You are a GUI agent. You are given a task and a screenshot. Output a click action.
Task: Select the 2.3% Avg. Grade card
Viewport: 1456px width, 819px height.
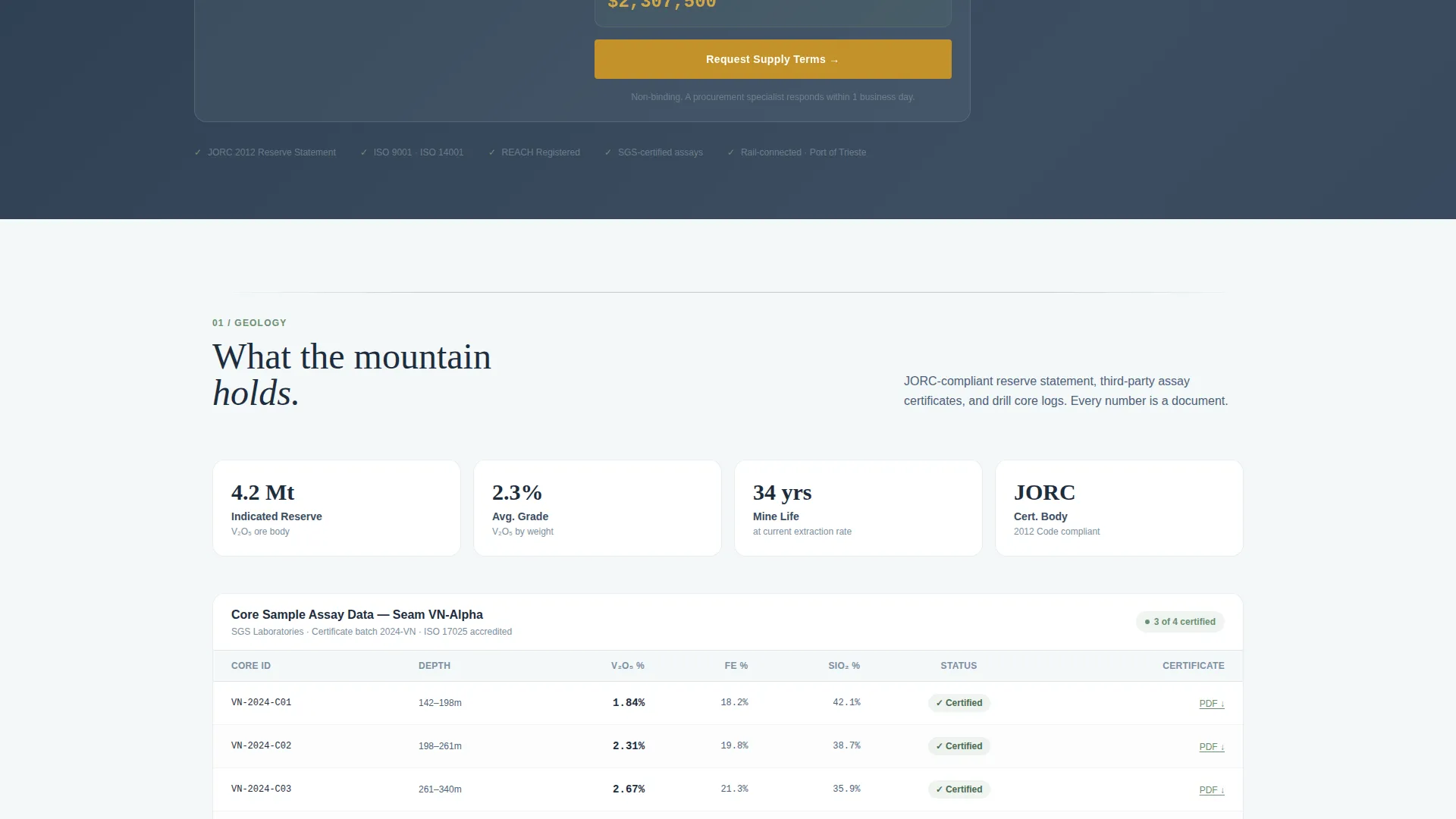(598, 508)
